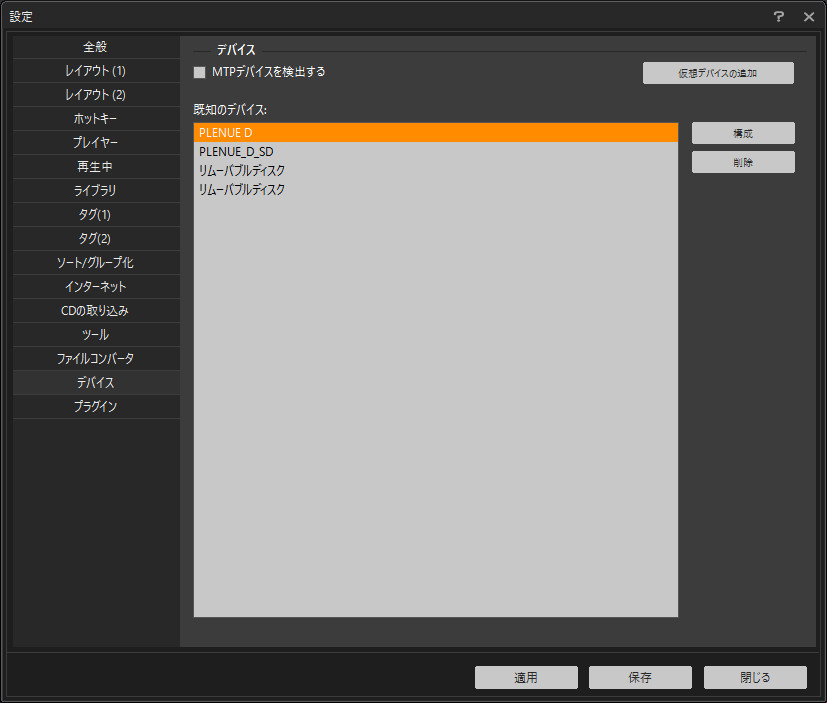827x703 pixels.
Task: Click 仮想デバイスの追加 button
Action: (x=718, y=73)
